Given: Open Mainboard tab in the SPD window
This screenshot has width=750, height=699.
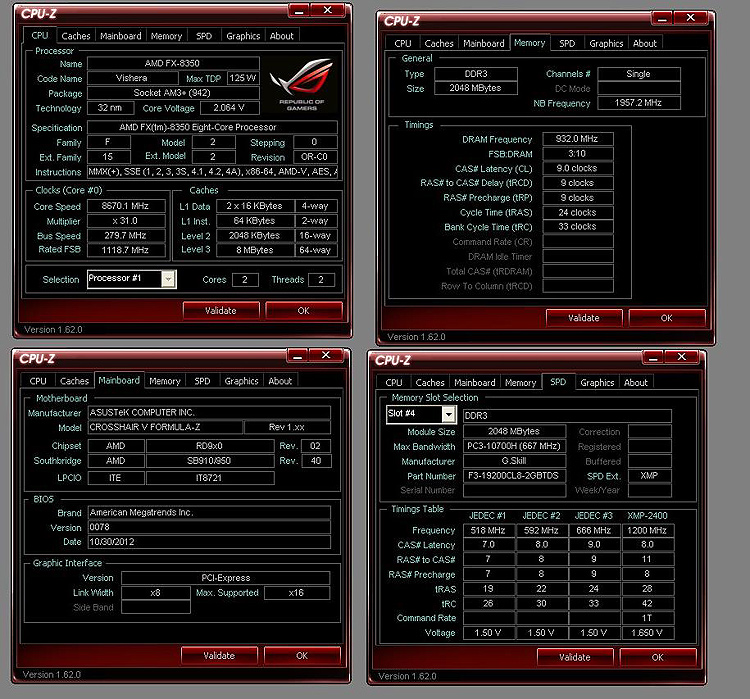Looking at the screenshot, I should coord(474,383).
